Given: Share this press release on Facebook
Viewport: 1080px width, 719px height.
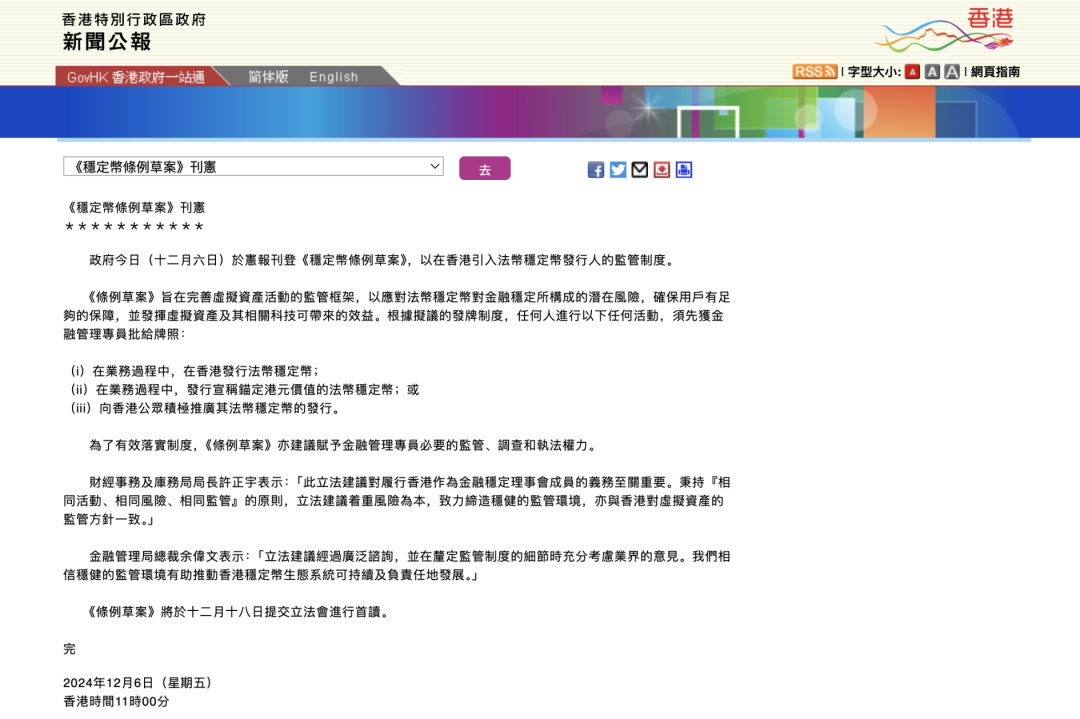Looking at the screenshot, I should tap(596, 170).
